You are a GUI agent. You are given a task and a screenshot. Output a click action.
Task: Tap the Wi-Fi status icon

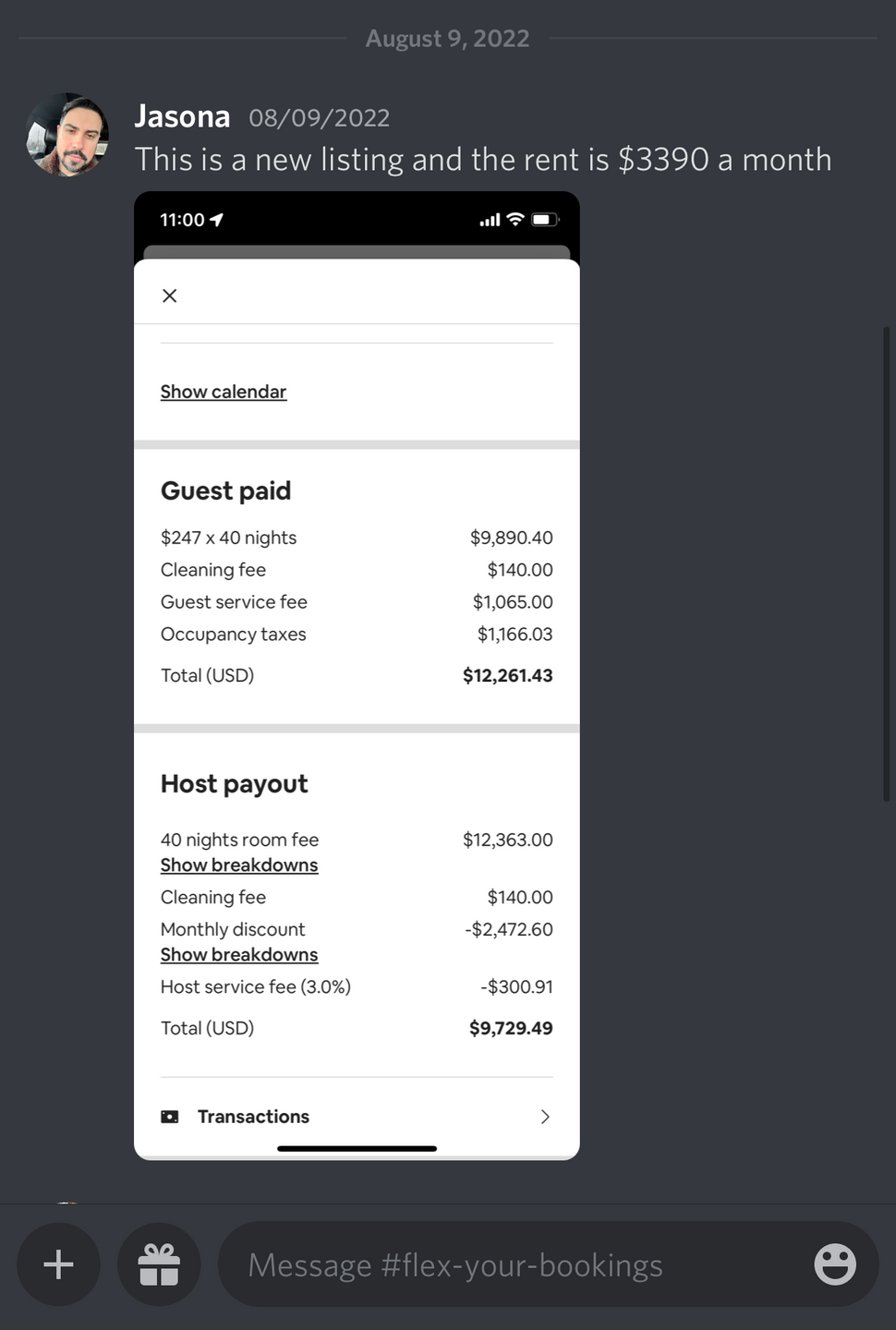tap(515, 220)
